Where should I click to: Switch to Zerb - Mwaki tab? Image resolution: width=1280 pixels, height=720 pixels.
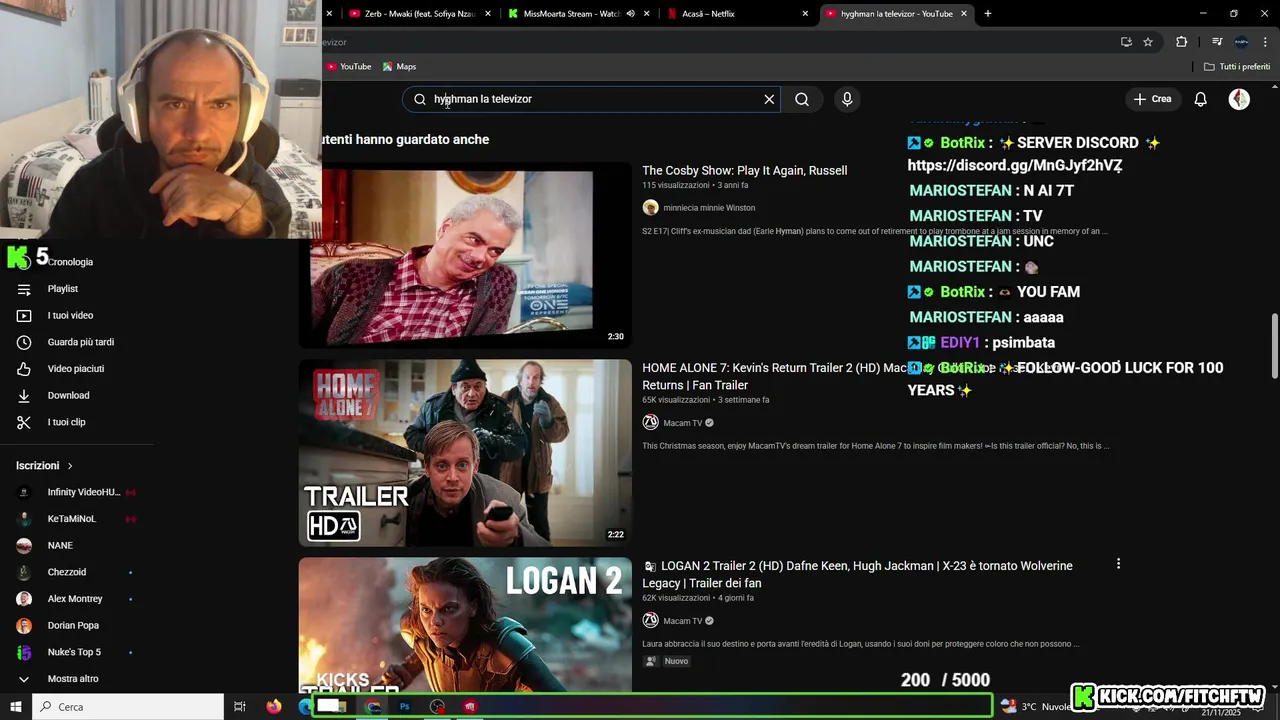pos(420,14)
